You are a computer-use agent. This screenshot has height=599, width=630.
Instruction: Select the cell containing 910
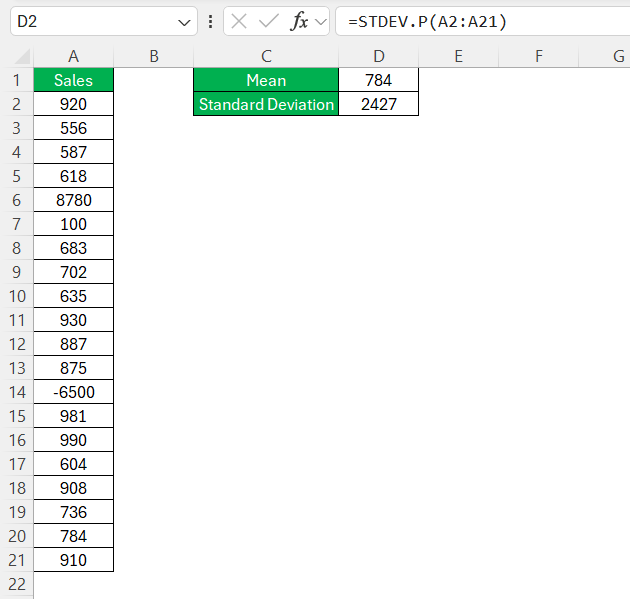coord(74,560)
